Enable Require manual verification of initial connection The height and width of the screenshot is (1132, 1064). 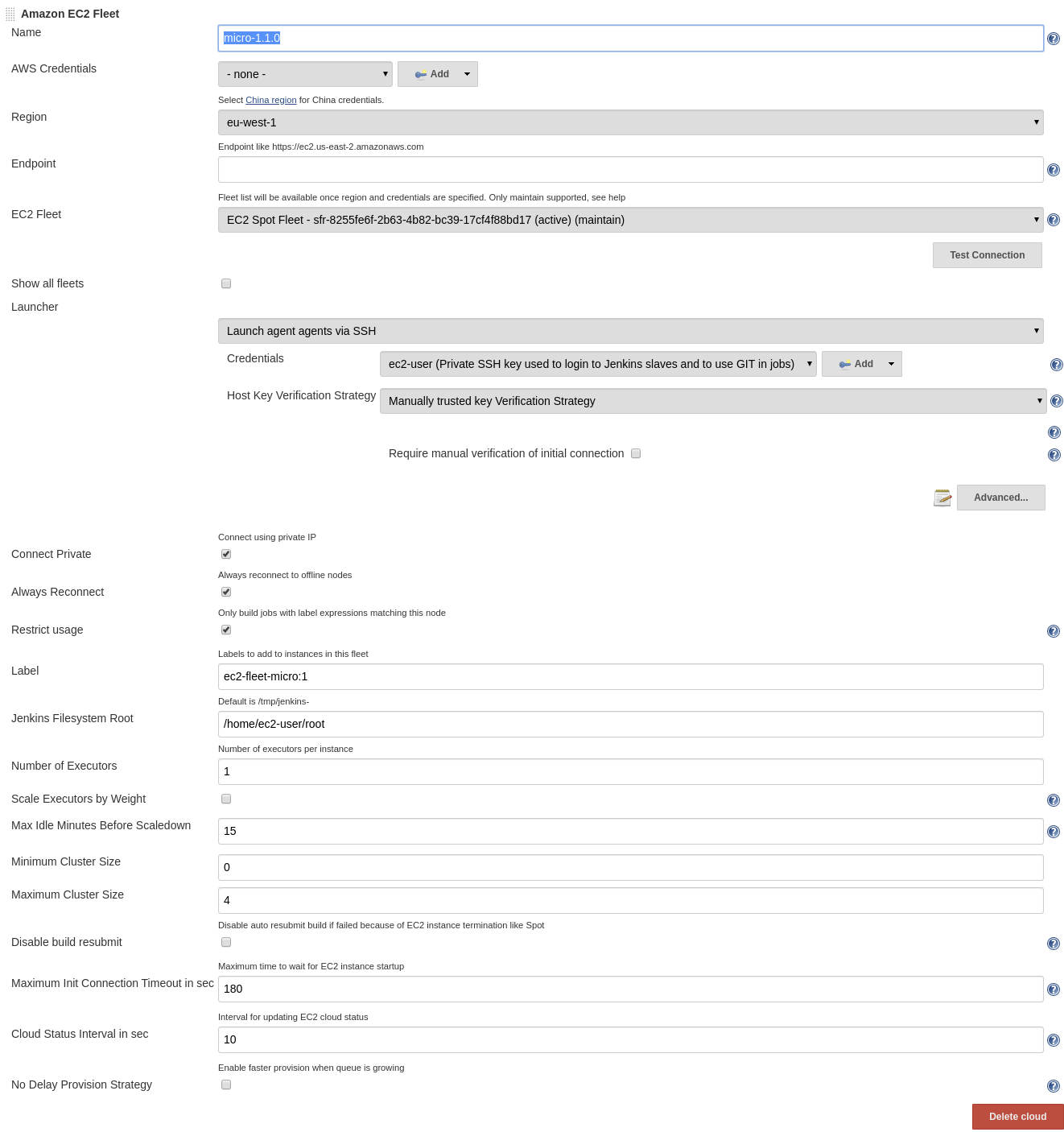coord(636,453)
